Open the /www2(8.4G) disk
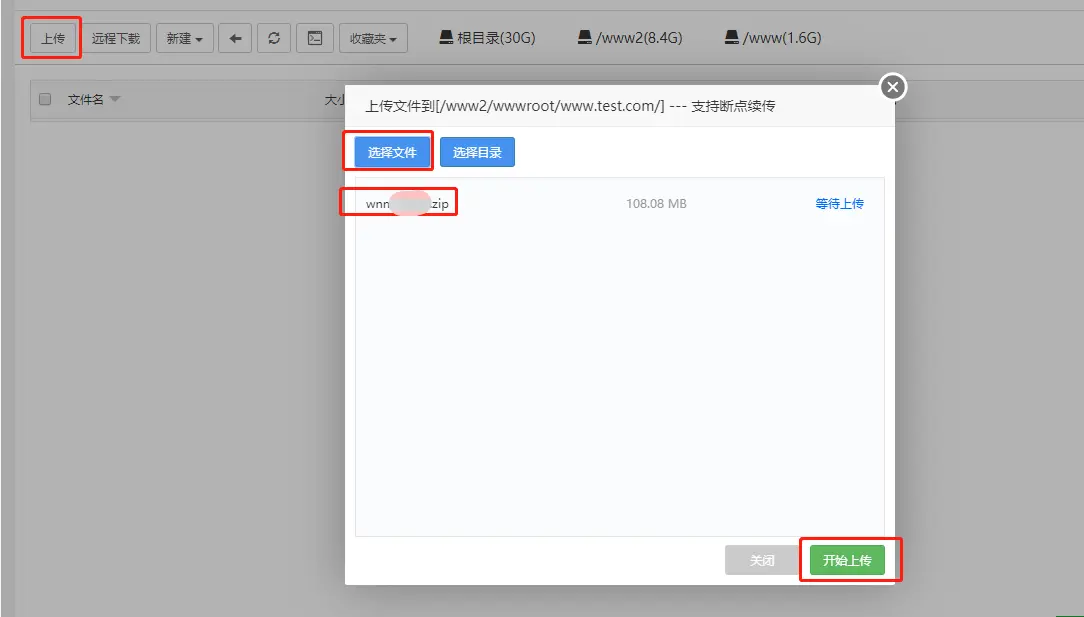This screenshot has width=1084, height=617. pyautogui.click(x=630, y=38)
